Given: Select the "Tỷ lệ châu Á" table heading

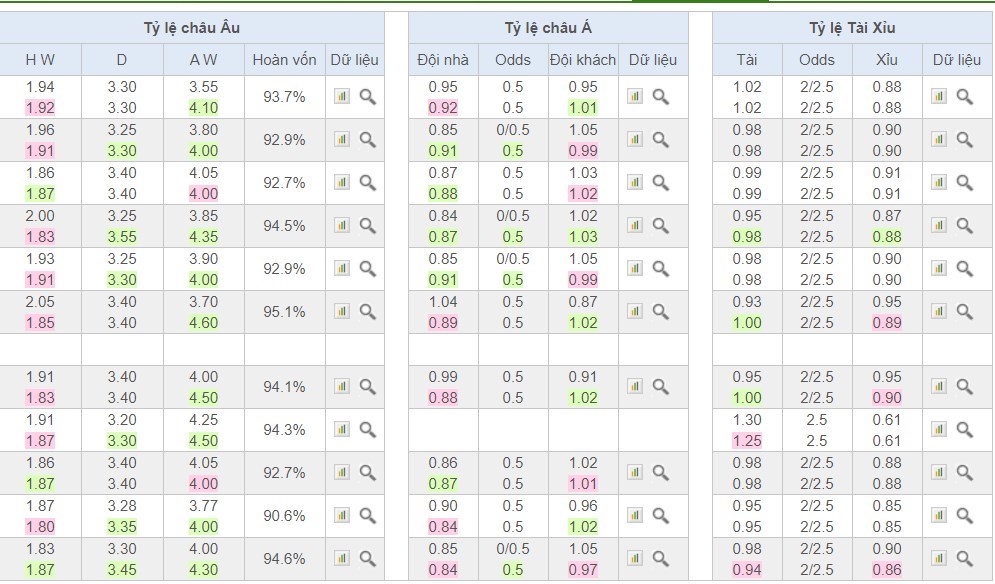Looking at the screenshot, I should [x=548, y=28].
